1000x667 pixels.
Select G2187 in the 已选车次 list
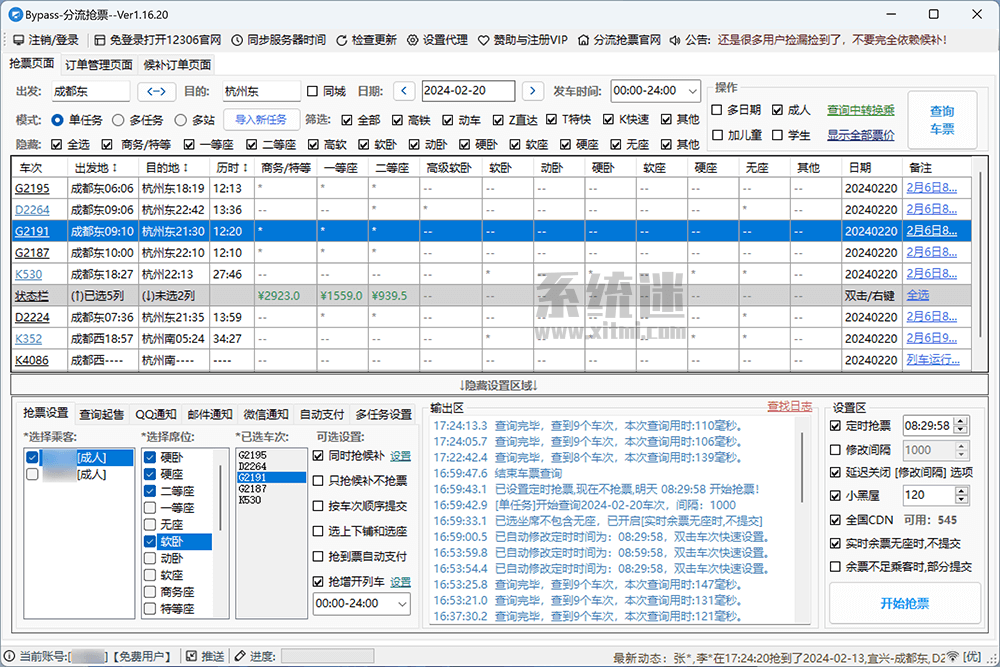(x=272, y=488)
